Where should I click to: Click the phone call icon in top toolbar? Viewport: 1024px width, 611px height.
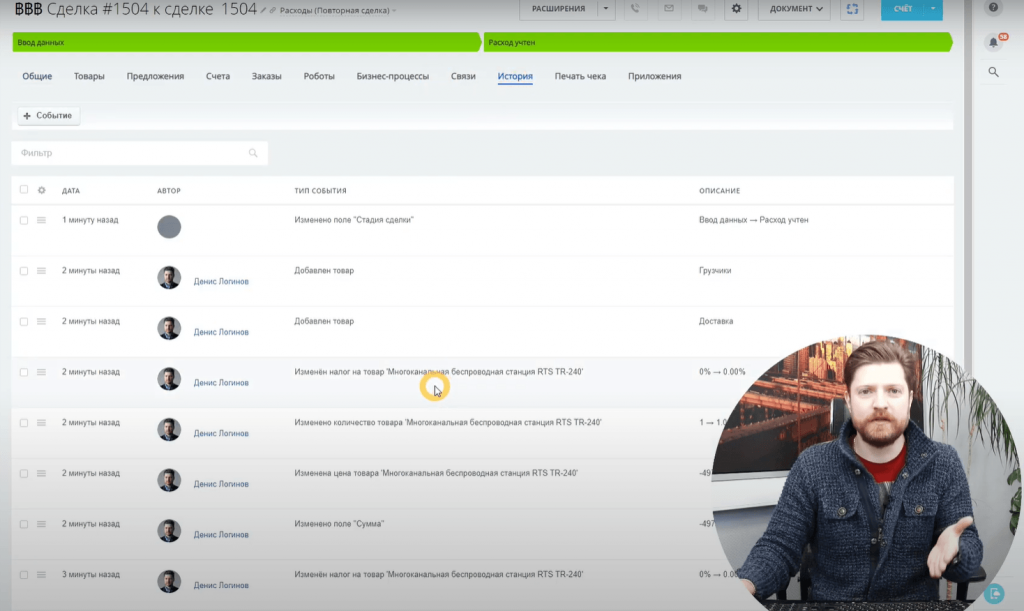pyautogui.click(x=635, y=8)
